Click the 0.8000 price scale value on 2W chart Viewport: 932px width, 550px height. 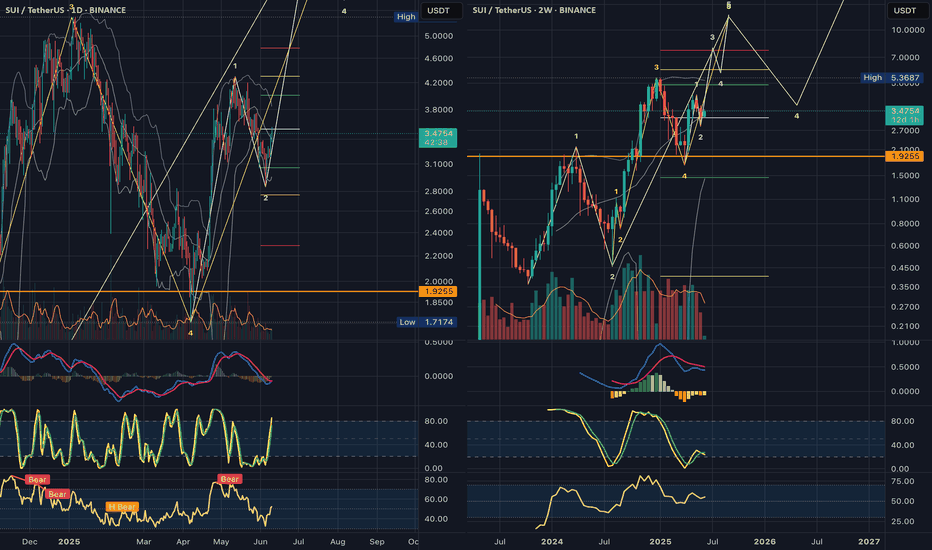[x=905, y=224]
